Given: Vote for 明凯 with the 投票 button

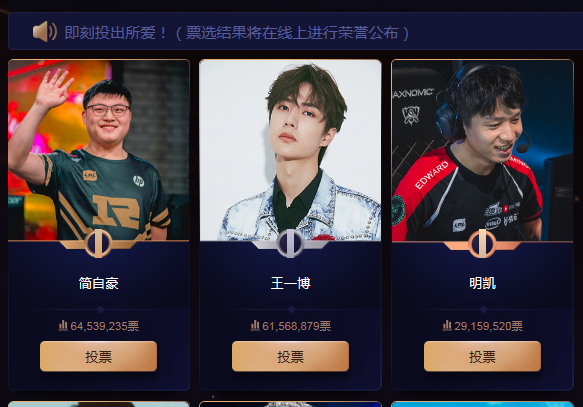Looking at the screenshot, I should 482,356.
